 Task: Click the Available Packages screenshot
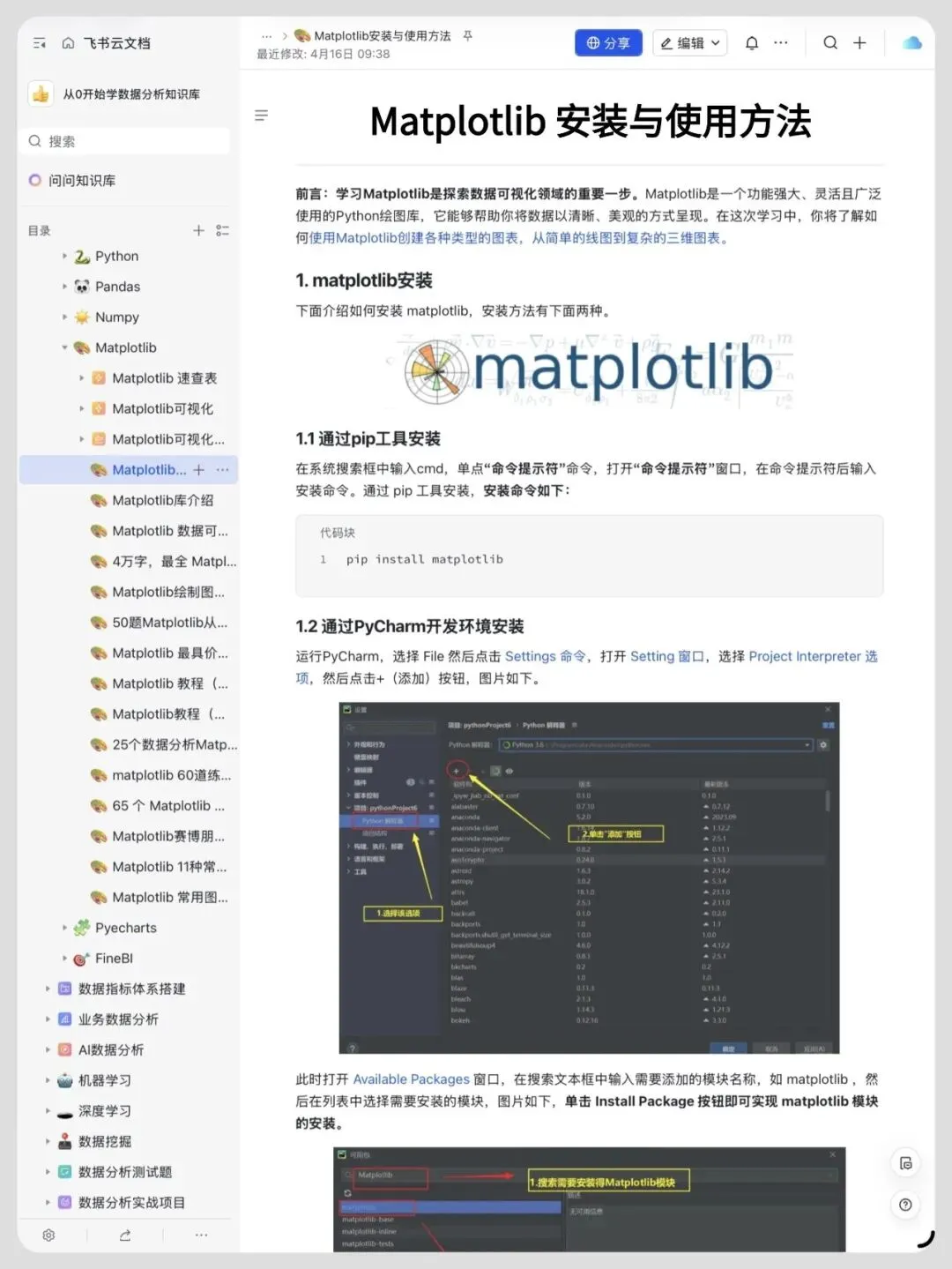point(589,1199)
